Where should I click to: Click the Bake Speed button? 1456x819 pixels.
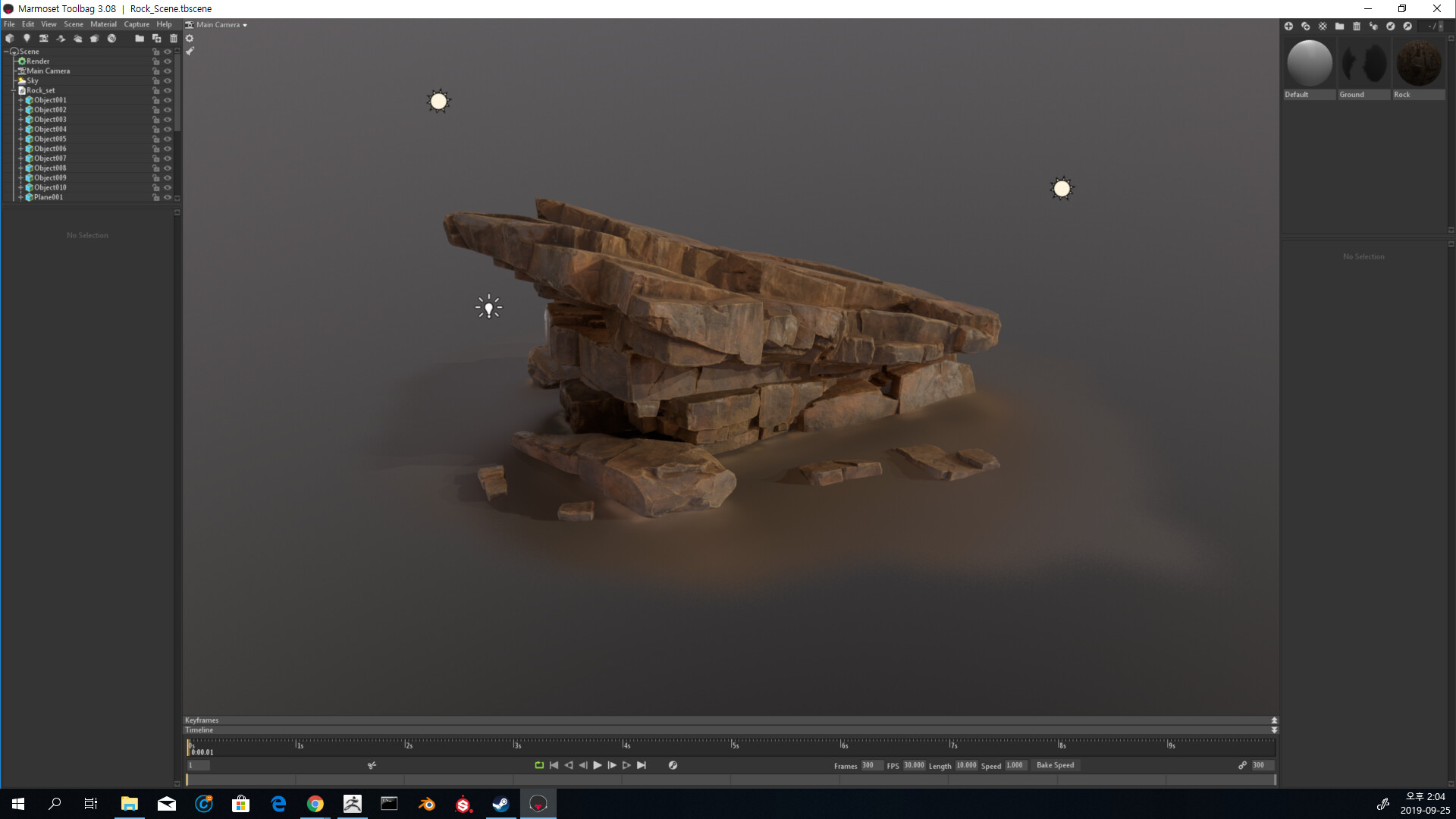click(1055, 765)
